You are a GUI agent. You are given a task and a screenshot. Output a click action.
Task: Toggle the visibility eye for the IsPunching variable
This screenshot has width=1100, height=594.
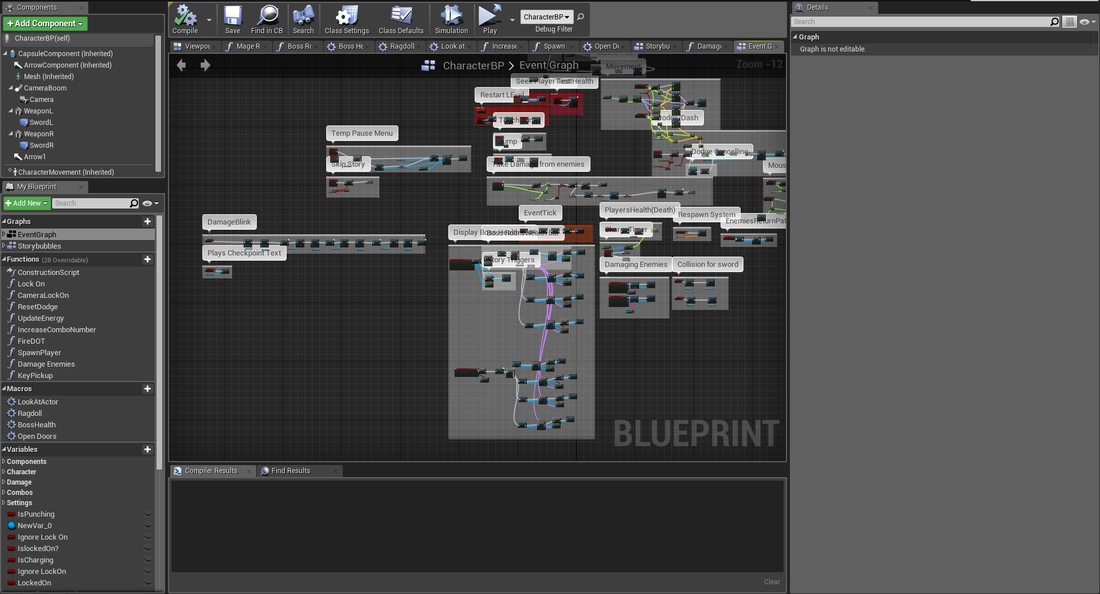pos(148,514)
